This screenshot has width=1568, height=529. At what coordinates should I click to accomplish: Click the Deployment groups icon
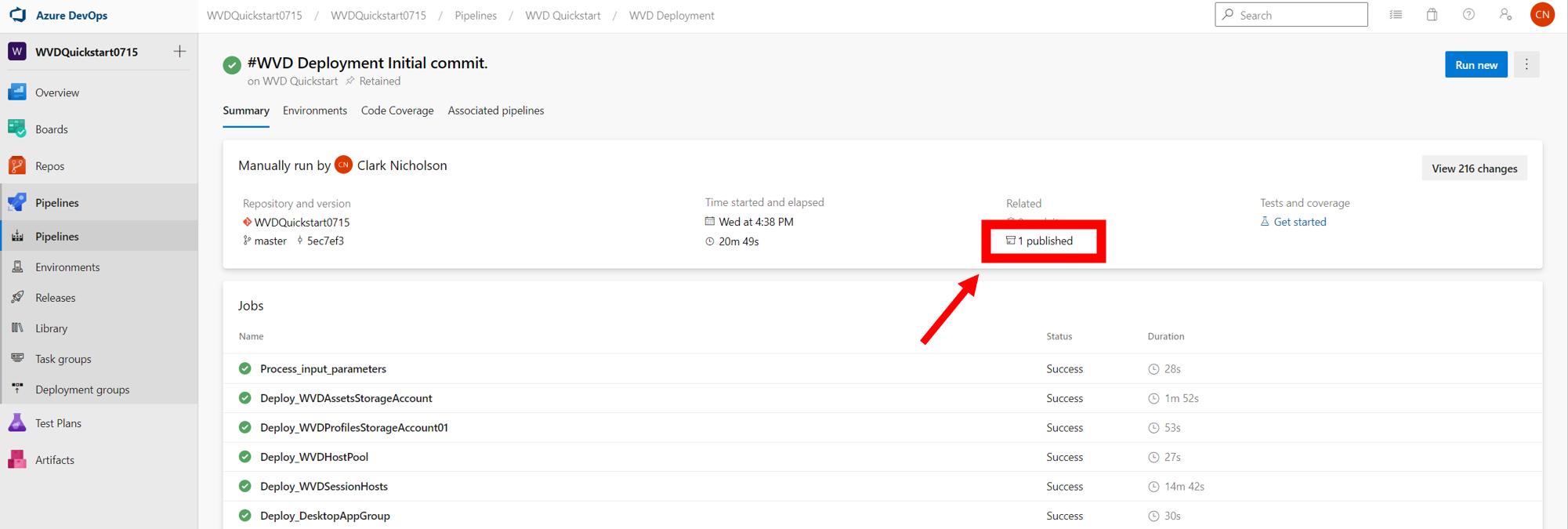point(17,390)
